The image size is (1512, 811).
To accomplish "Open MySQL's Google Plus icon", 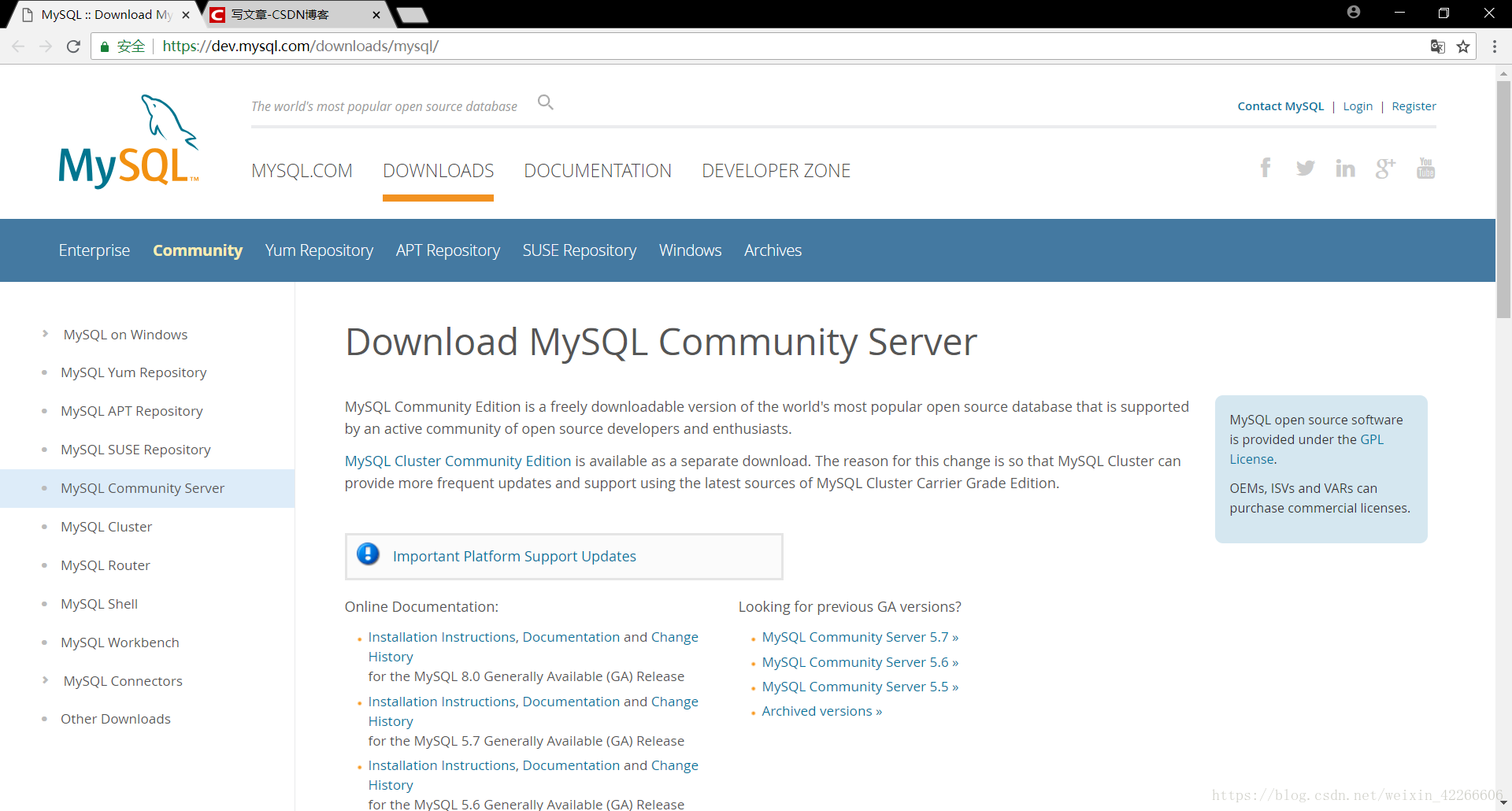I will click(1385, 168).
